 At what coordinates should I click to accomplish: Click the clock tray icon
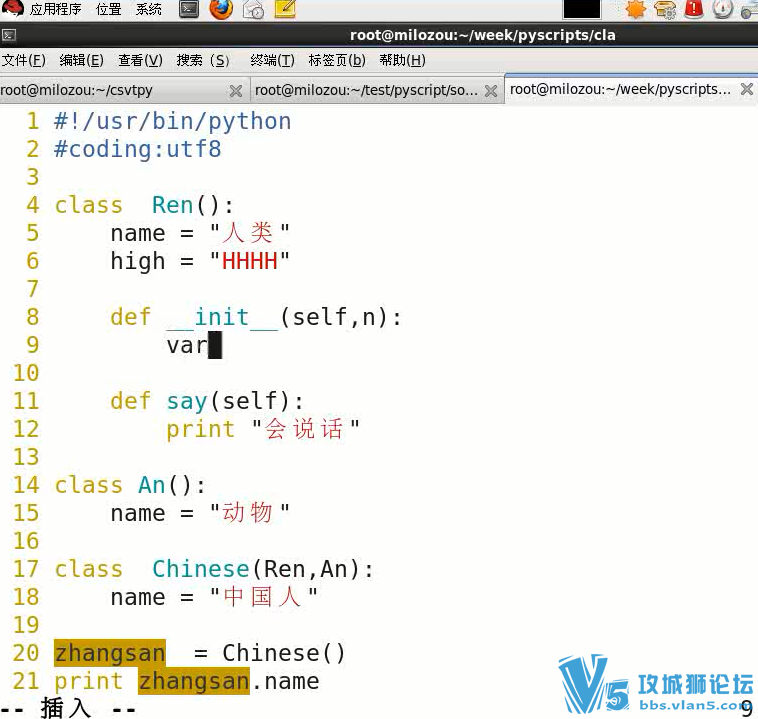(723, 9)
